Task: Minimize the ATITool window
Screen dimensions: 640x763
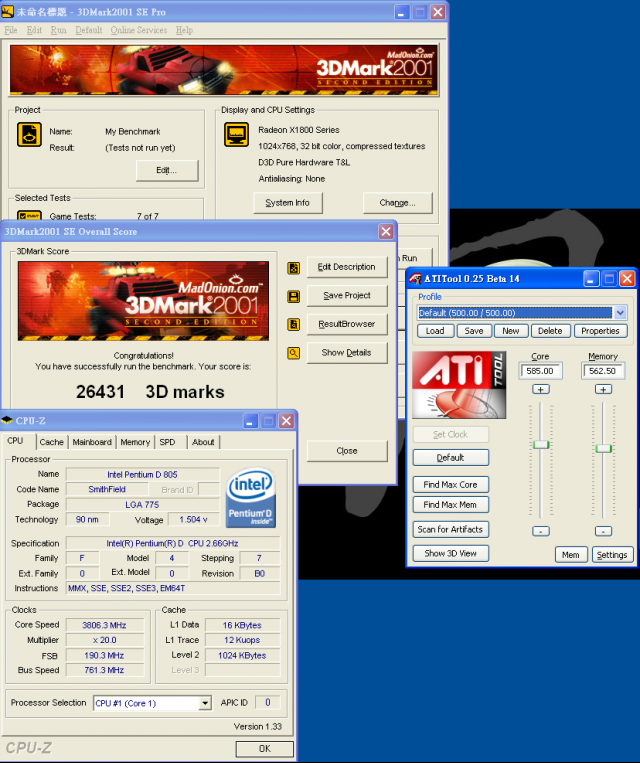Action: [x=591, y=279]
